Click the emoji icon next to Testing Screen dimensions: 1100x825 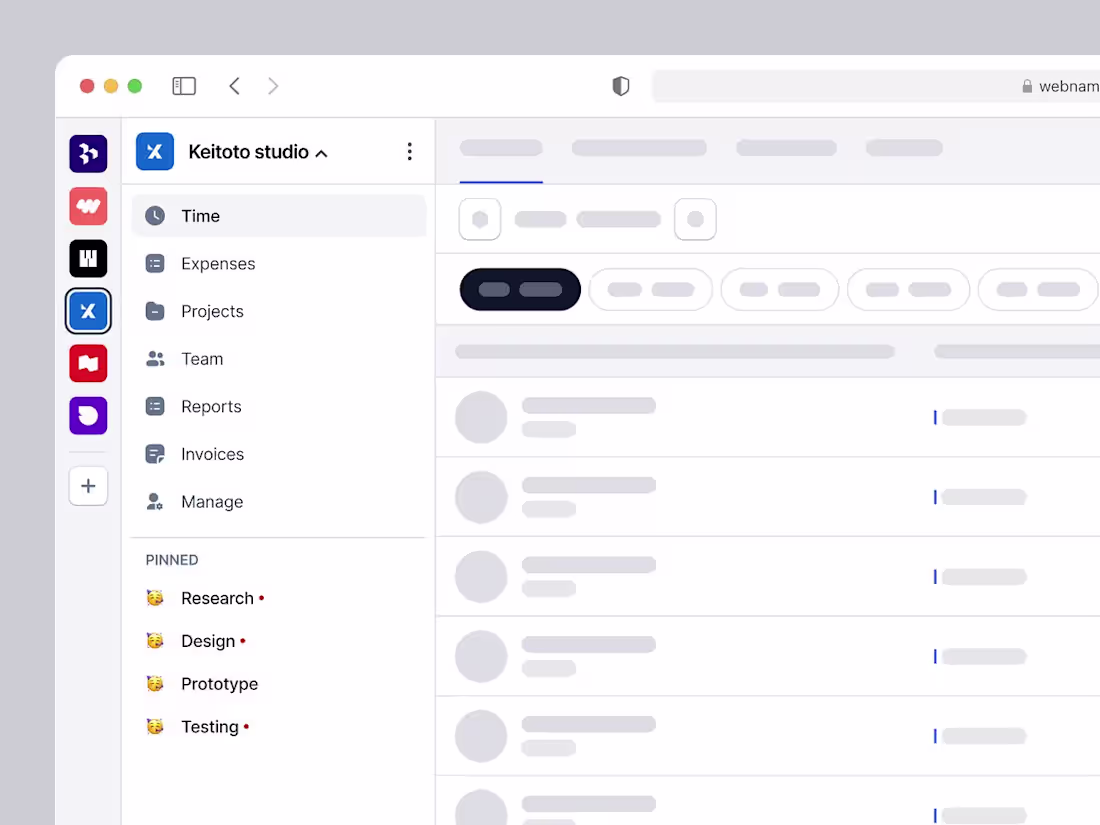coord(155,726)
